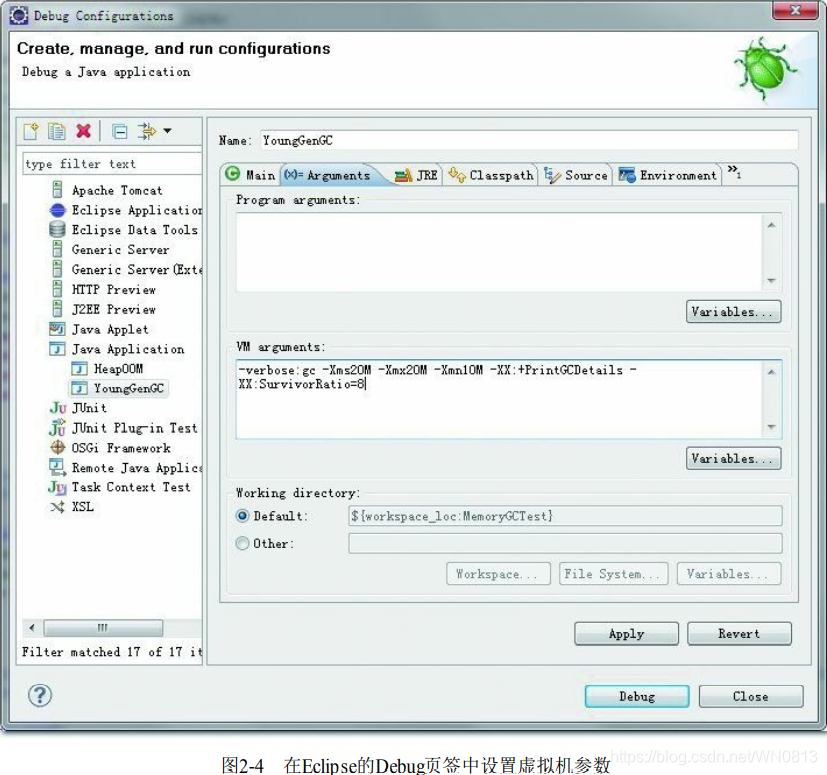Click horizontal scrollbar in configuration tree
Screen dimensions: 827x775
[103, 628]
